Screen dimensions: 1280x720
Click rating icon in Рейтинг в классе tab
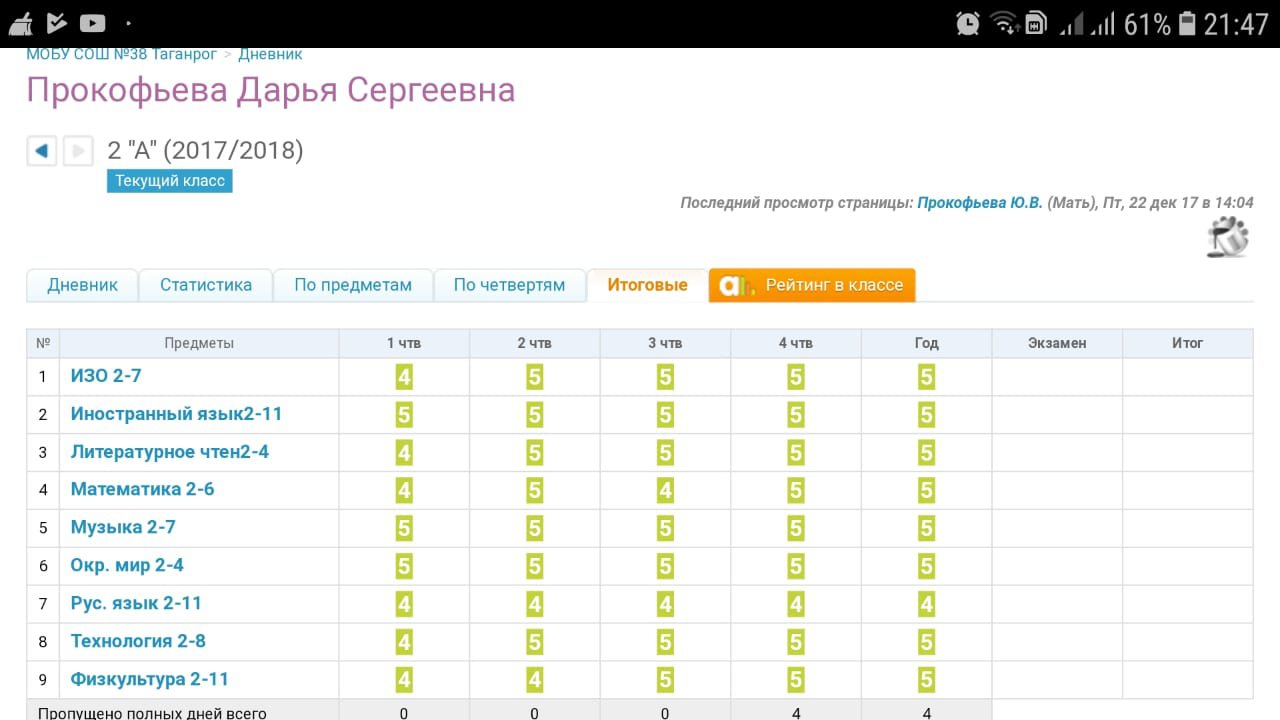coord(738,285)
